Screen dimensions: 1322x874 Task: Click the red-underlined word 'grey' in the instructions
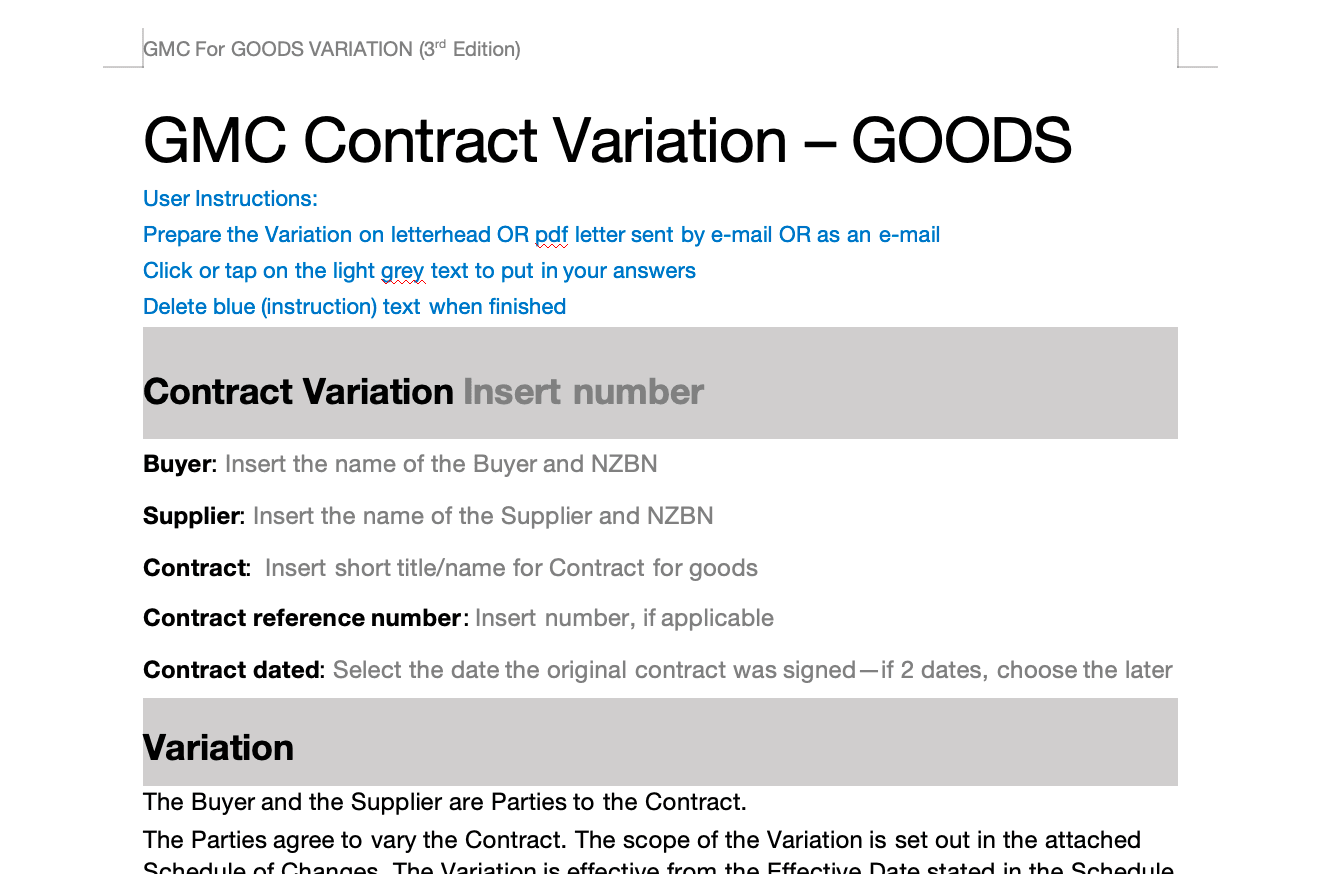point(403,272)
